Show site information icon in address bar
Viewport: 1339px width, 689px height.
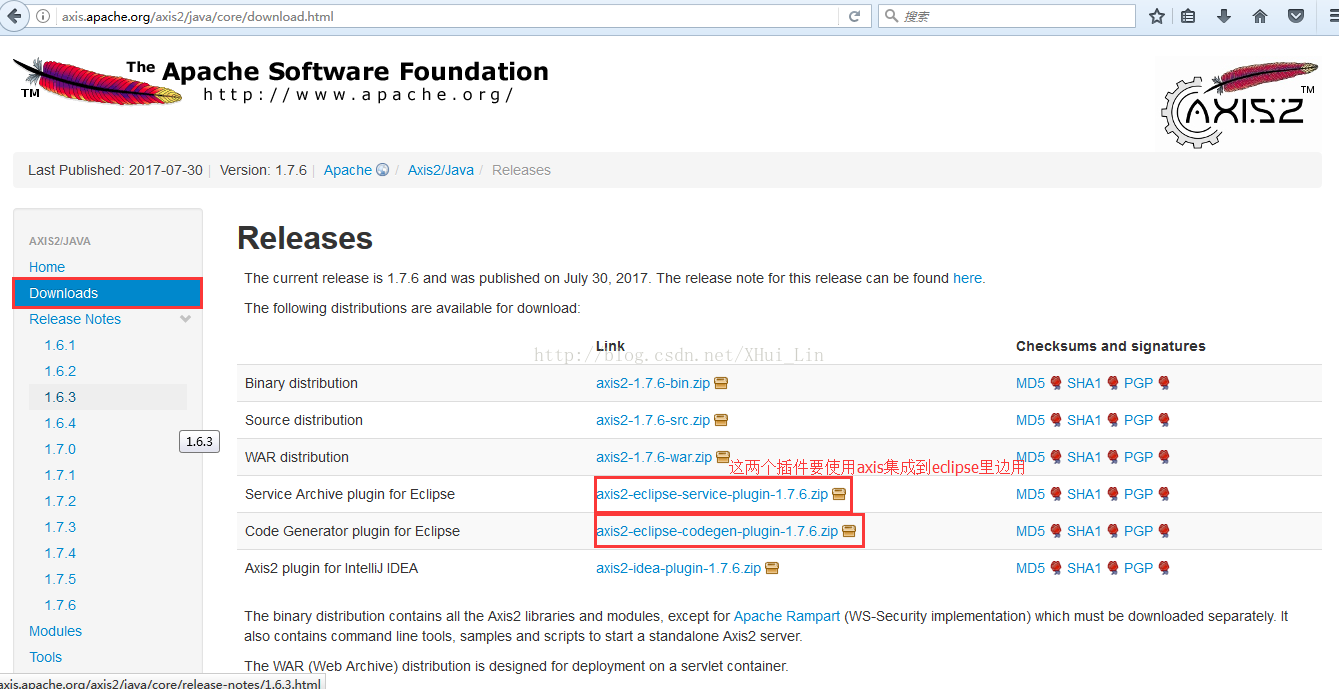(x=43, y=16)
